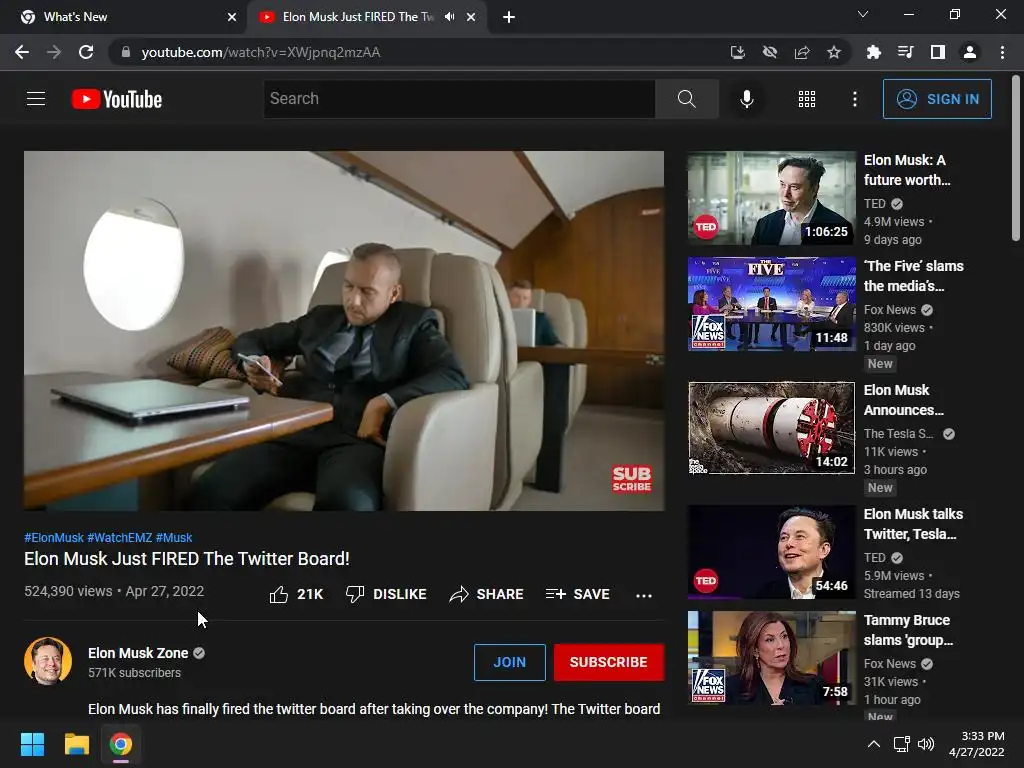1024x768 pixels.
Task: Open the Elon Musk Zone channel name
Action: (x=138, y=653)
